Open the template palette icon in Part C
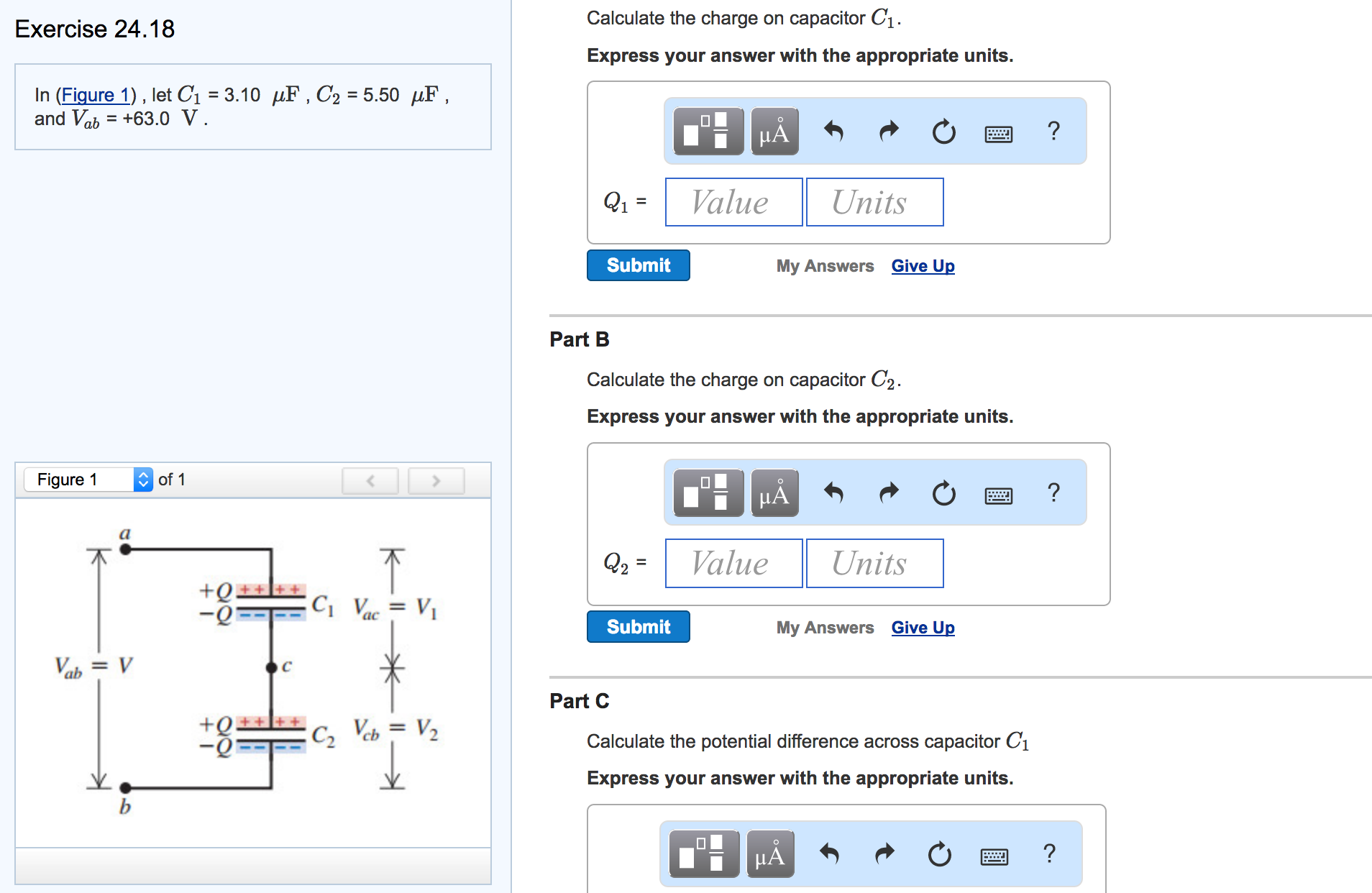 pyautogui.click(x=703, y=854)
